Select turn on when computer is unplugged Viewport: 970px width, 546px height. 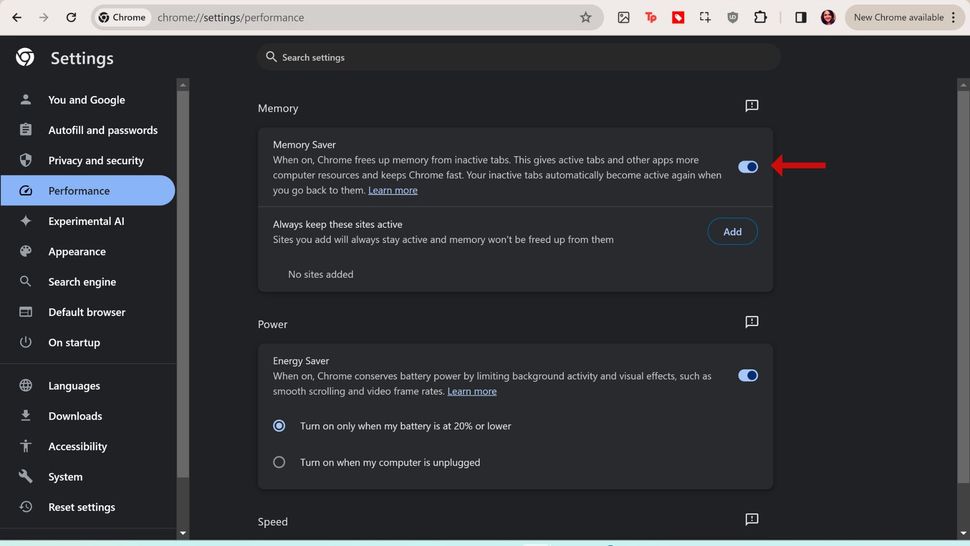coord(280,462)
